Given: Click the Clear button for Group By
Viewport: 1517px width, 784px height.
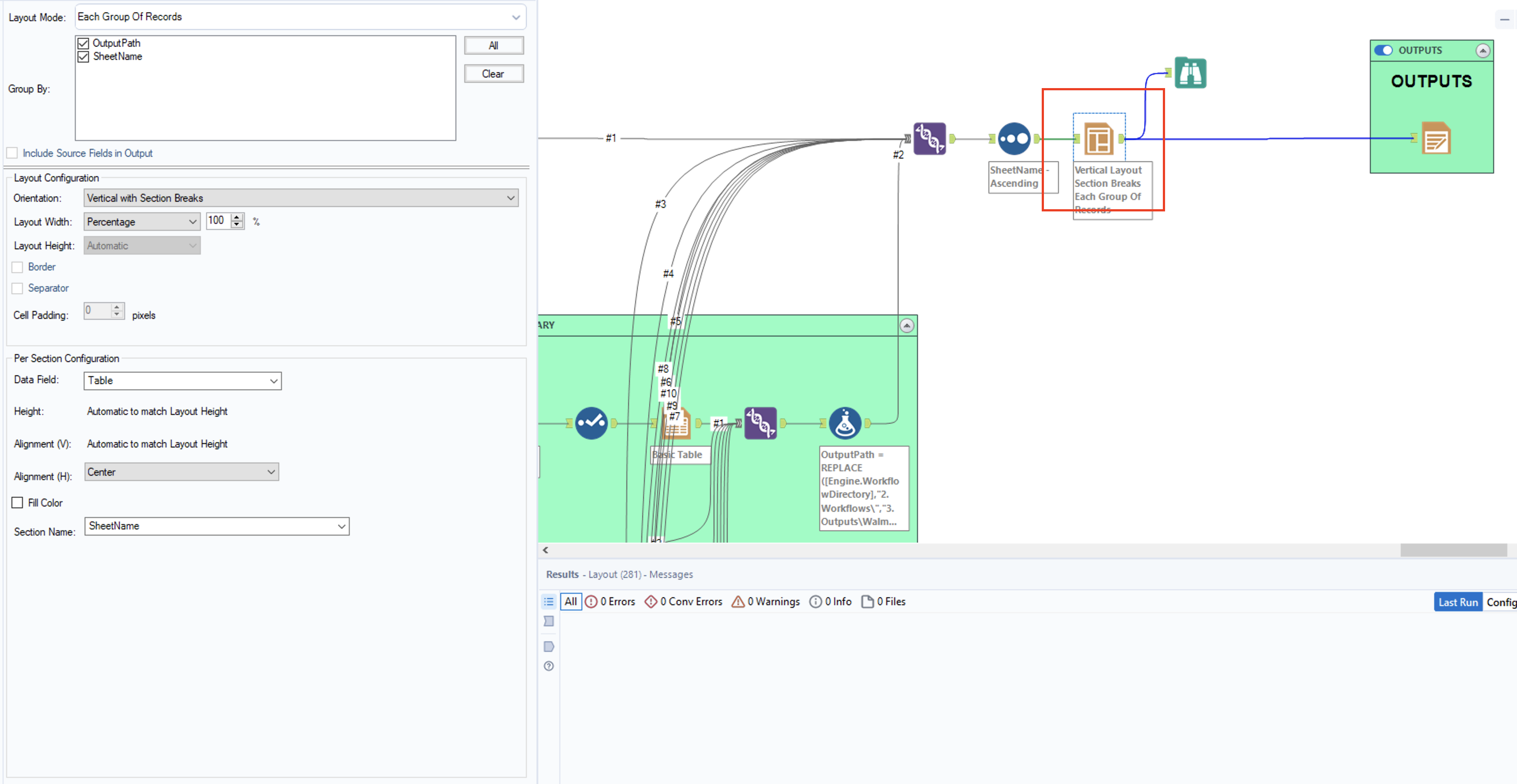Looking at the screenshot, I should pyautogui.click(x=493, y=74).
